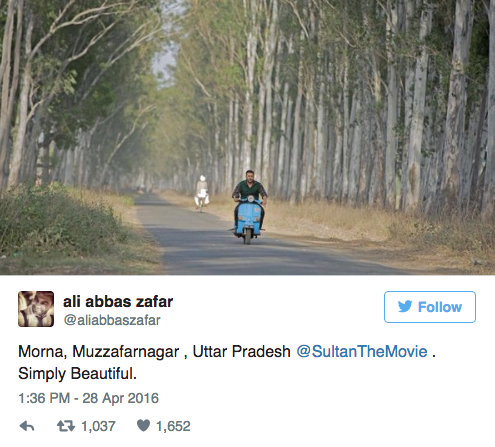495x447 pixels.
Task: Retweet using the retweet arrows icon
Action: click(66, 426)
